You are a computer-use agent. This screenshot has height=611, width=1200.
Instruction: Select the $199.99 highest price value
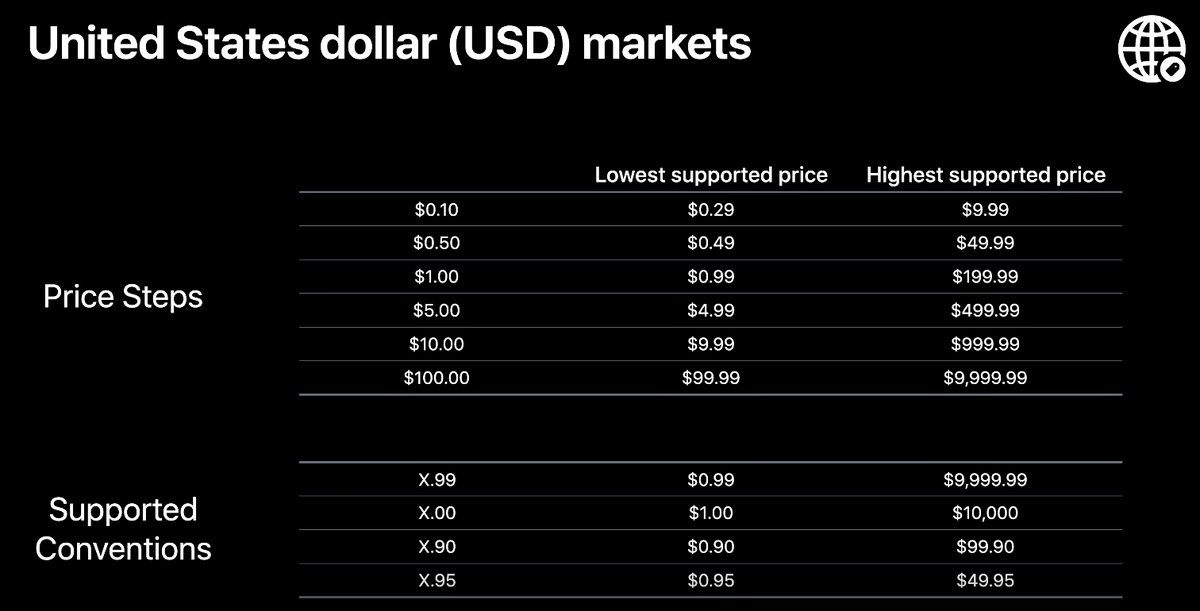click(986, 277)
